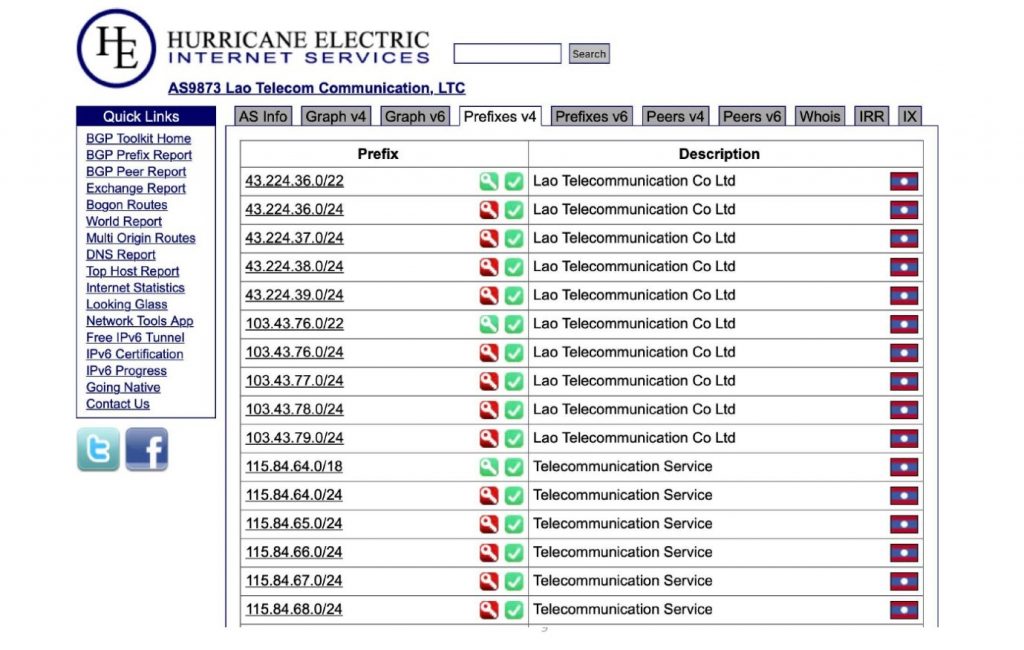Open Top Host Report link

[x=133, y=271]
